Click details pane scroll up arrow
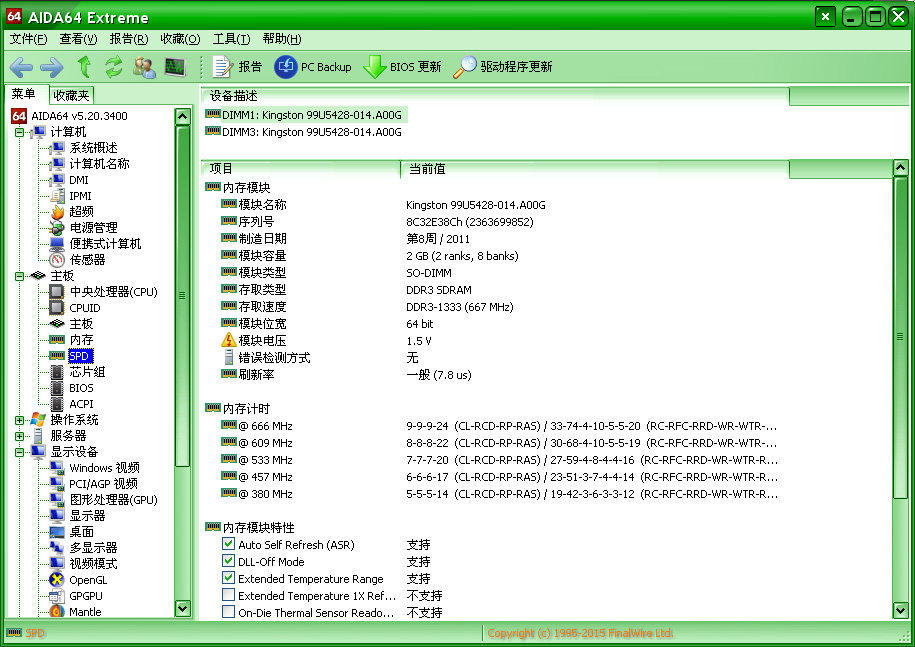 tap(900, 168)
